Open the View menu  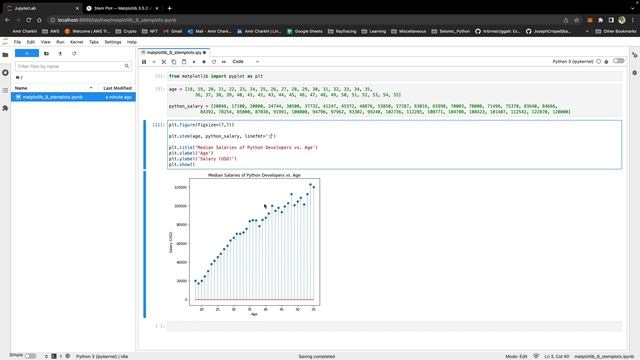point(45,42)
